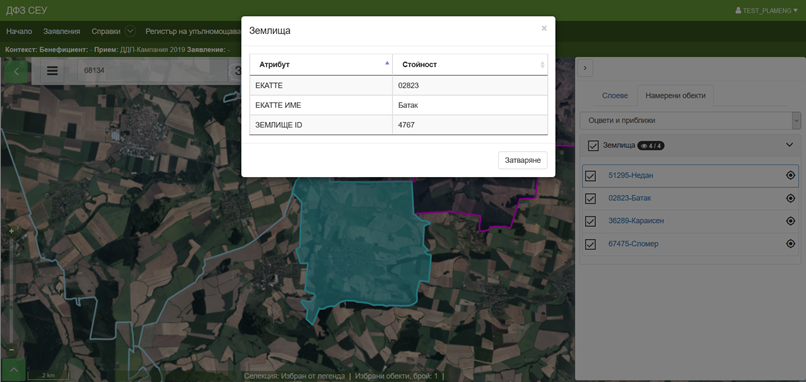The height and width of the screenshot is (382, 806).
Task: Click the target icon beside 36289-Караисен
Action: (x=791, y=221)
